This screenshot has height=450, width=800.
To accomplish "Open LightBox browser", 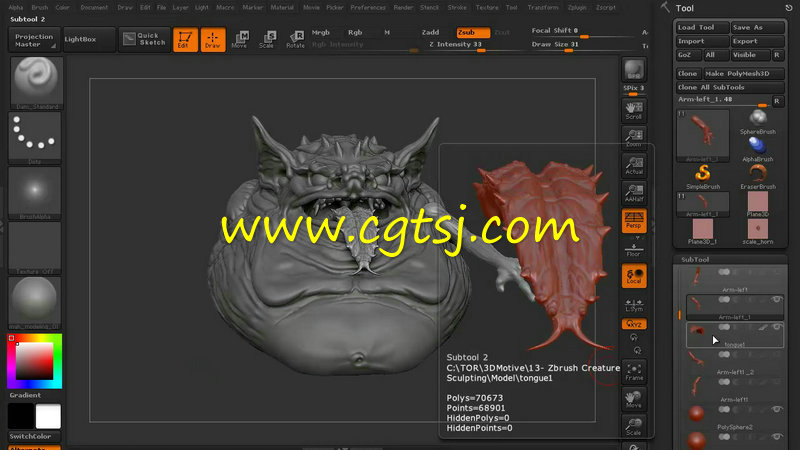I will [89, 39].
